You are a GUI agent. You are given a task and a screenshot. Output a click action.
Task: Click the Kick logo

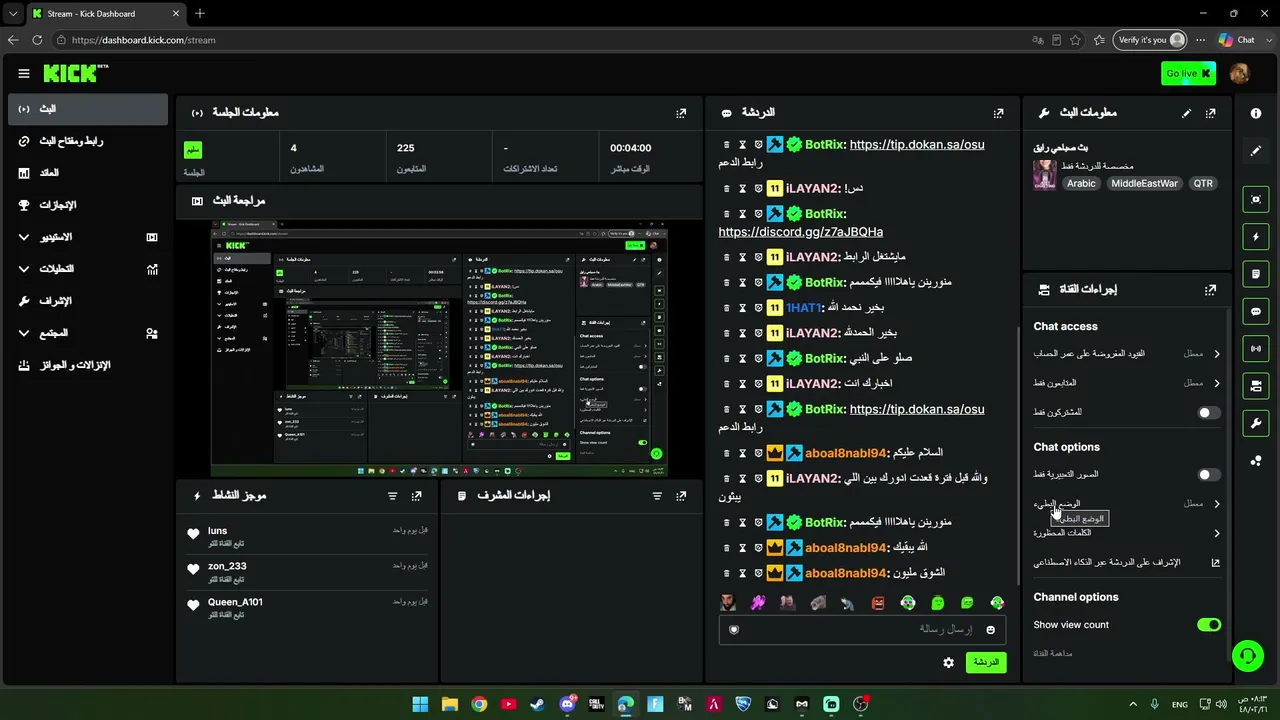[x=75, y=73]
